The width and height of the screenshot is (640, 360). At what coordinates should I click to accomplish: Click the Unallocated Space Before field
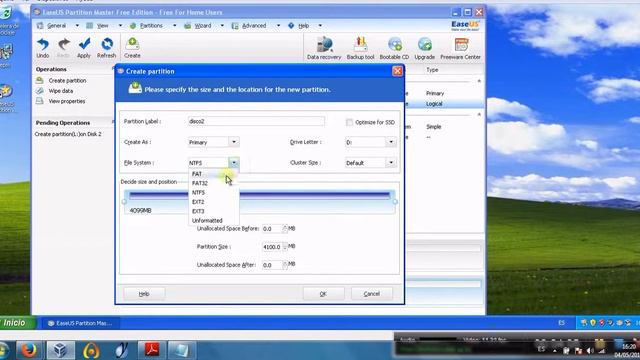tap(272, 229)
